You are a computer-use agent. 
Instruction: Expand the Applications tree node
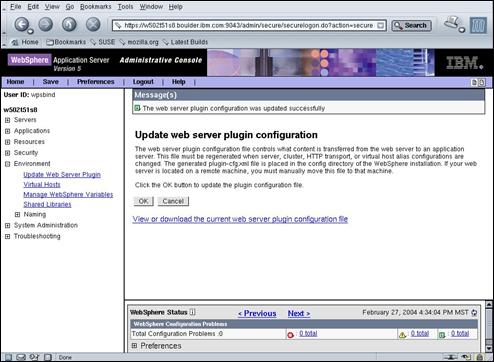point(7,131)
